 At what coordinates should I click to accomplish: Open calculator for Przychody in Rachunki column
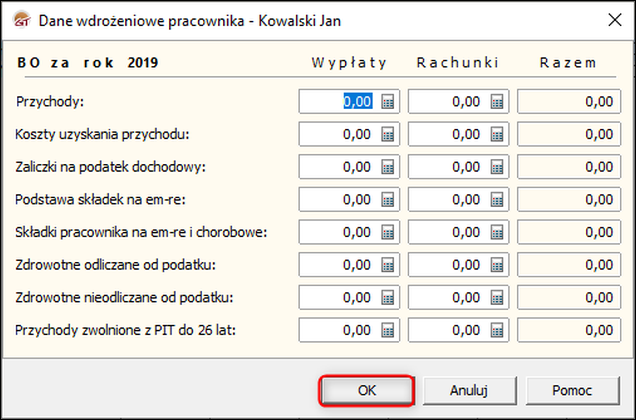pos(497,102)
